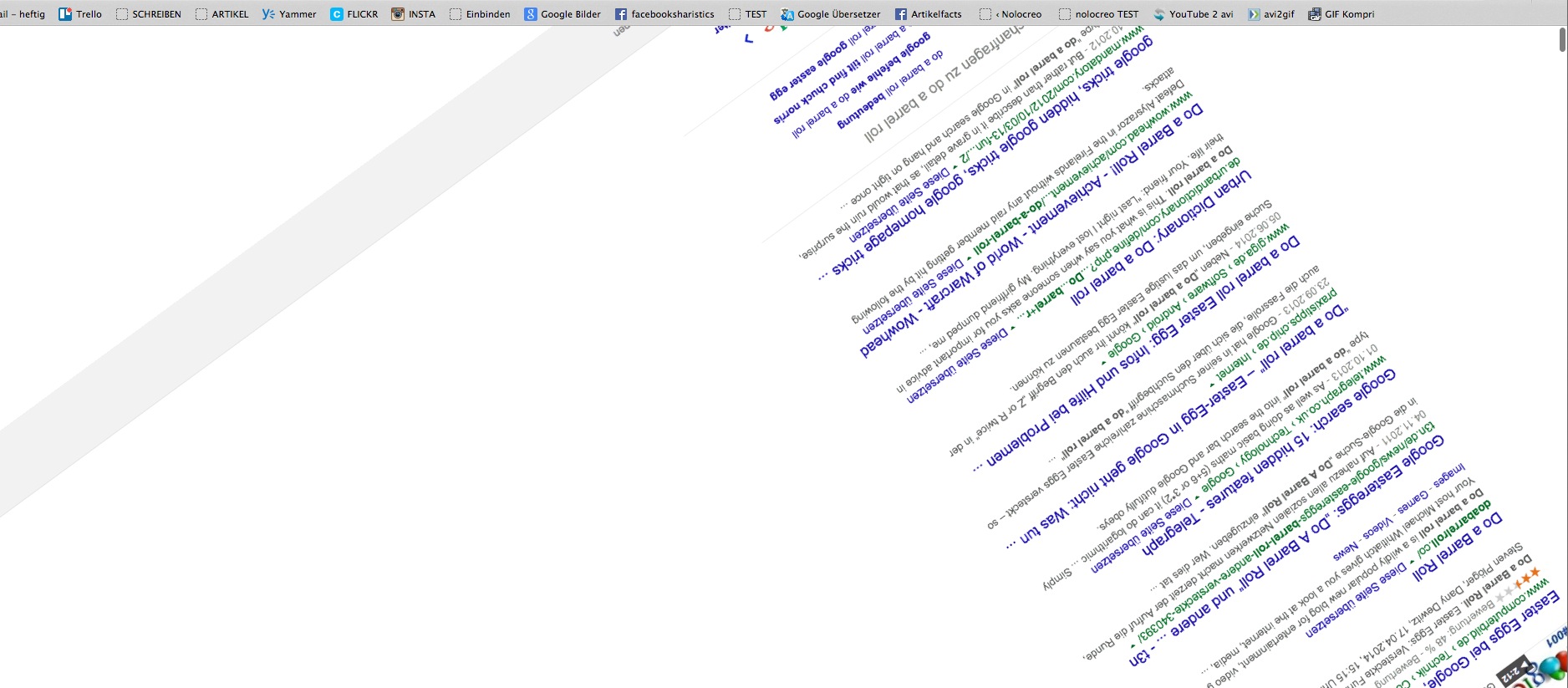Open the Trello bookmark icon
This screenshot has width=1568, height=688.
pyautogui.click(x=65, y=14)
